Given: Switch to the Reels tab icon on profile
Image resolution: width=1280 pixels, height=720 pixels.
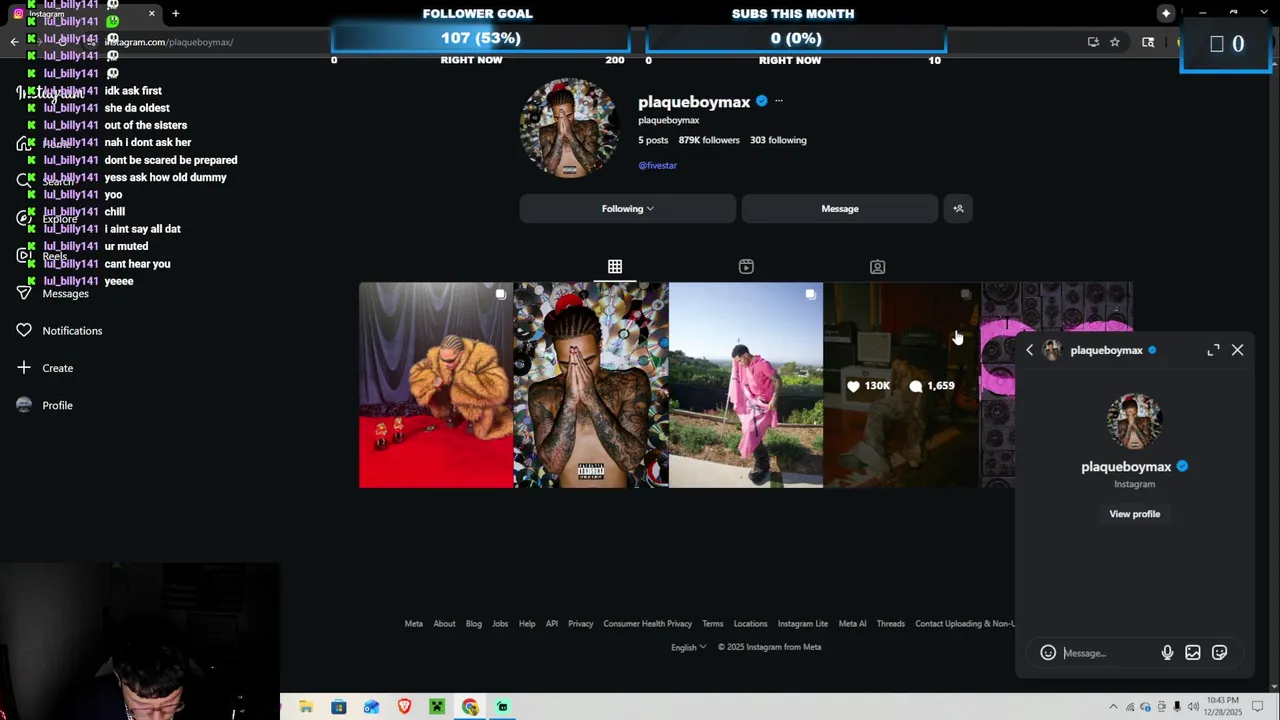Looking at the screenshot, I should pyautogui.click(x=746, y=267).
